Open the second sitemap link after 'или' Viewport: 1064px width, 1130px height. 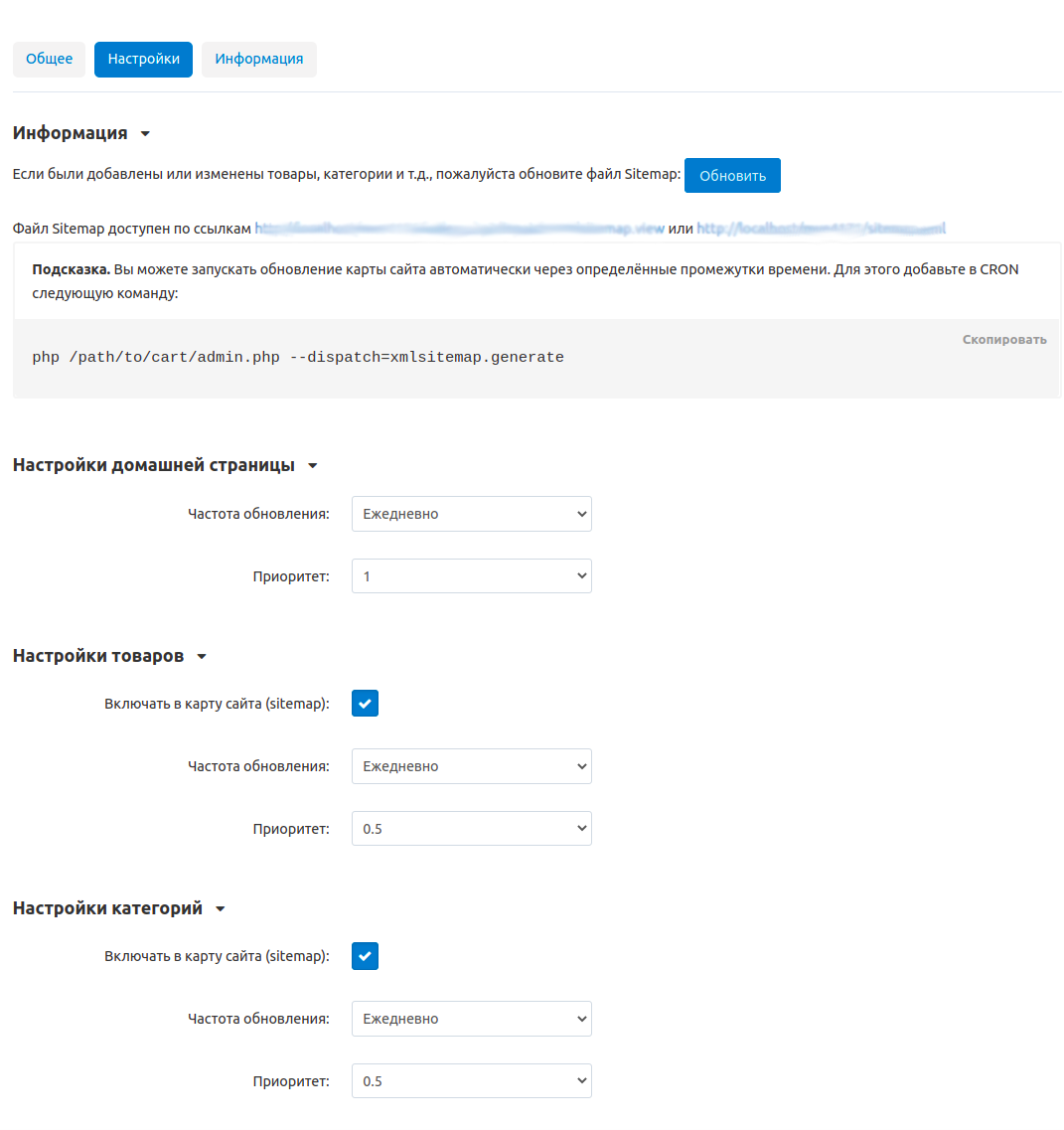821,229
